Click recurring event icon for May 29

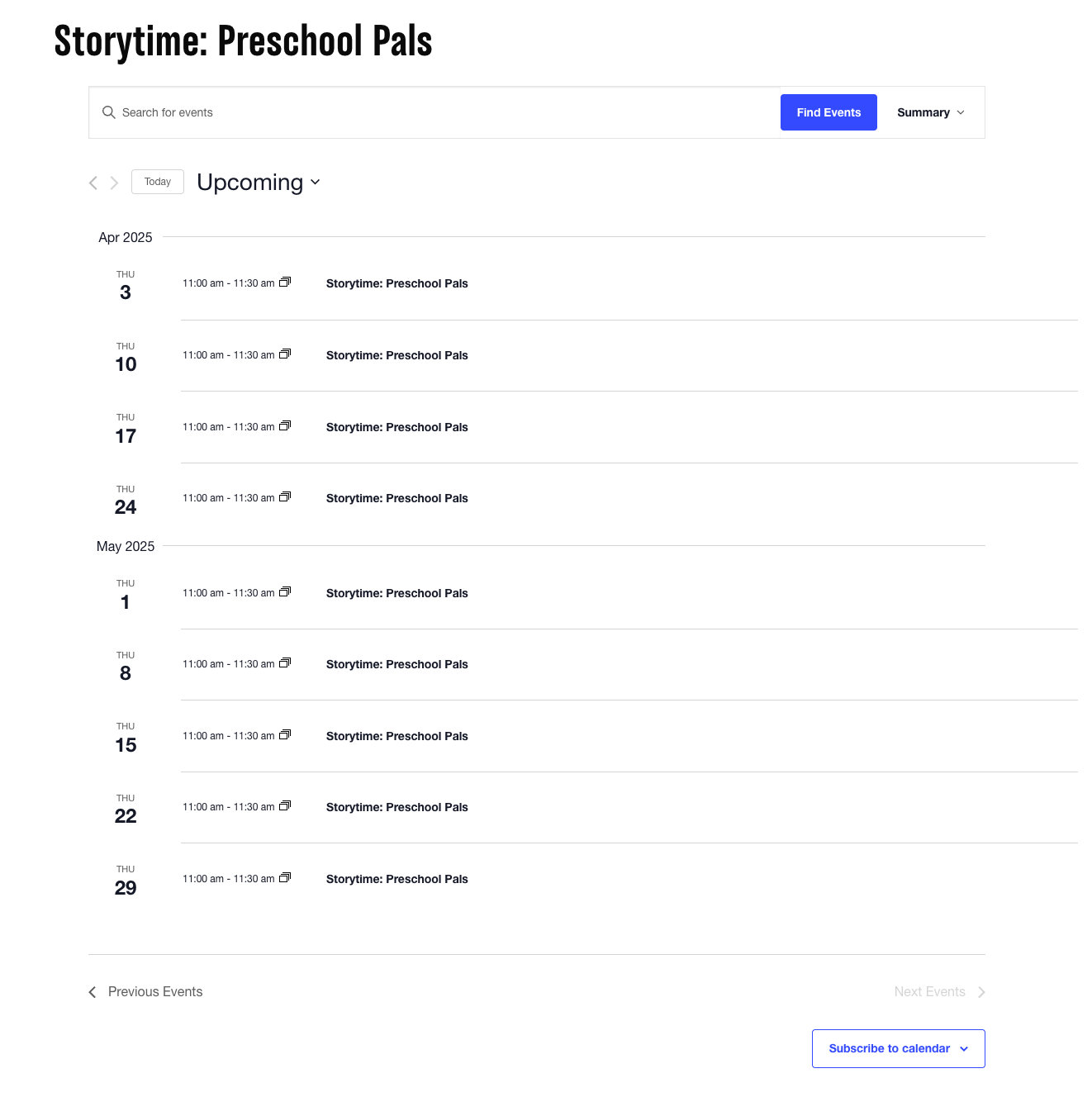point(285,878)
